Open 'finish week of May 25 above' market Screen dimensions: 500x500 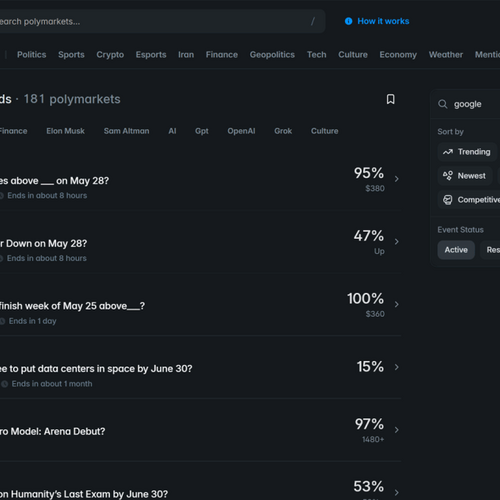click(72, 306)
